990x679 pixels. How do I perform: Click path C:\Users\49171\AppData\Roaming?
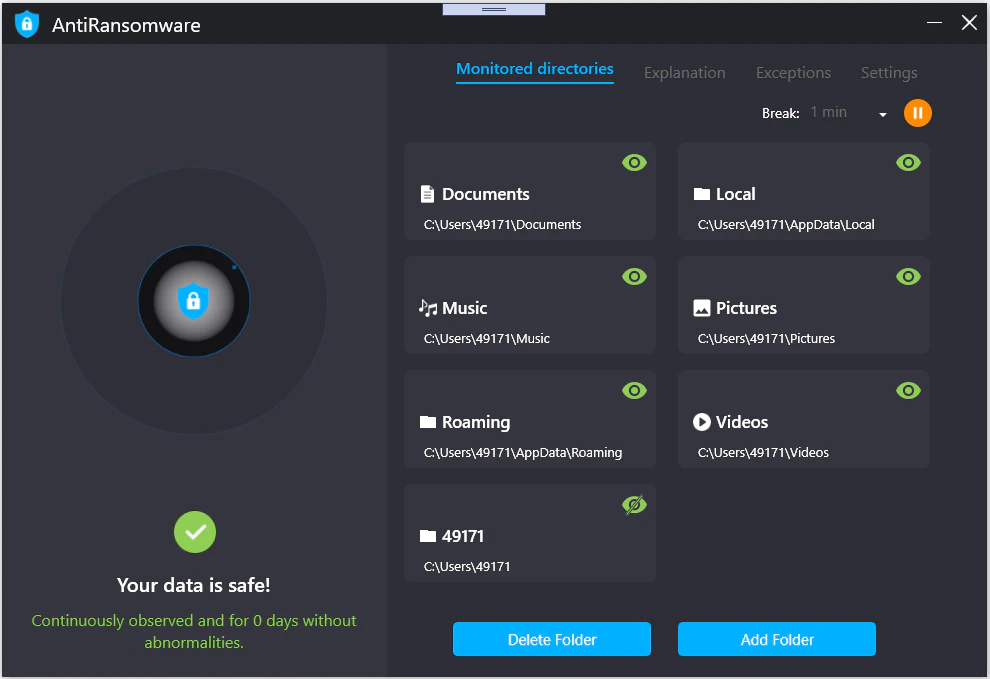[x=523, y=453]
